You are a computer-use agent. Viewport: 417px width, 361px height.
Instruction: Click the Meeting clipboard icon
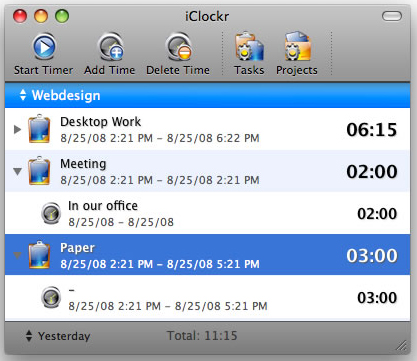[x=39, y=171]
